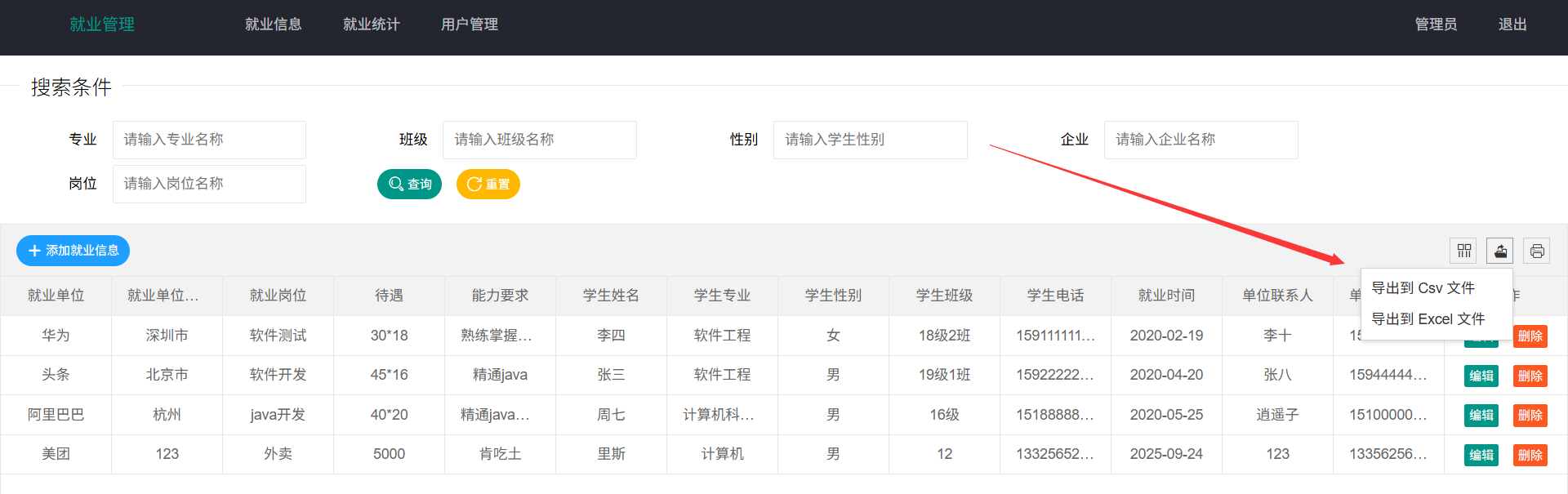The height and width of the screenshot is (494, 1568).
Task: Click 编辑 for the 美团 row
Action: pyautogui.click(x=1481, y=455)
